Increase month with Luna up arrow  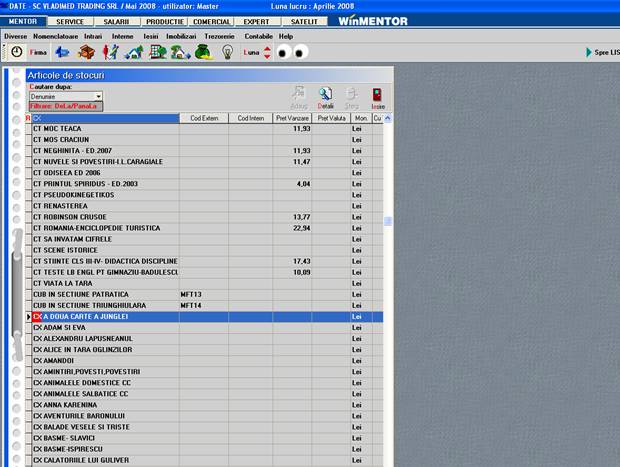[267, 49]
